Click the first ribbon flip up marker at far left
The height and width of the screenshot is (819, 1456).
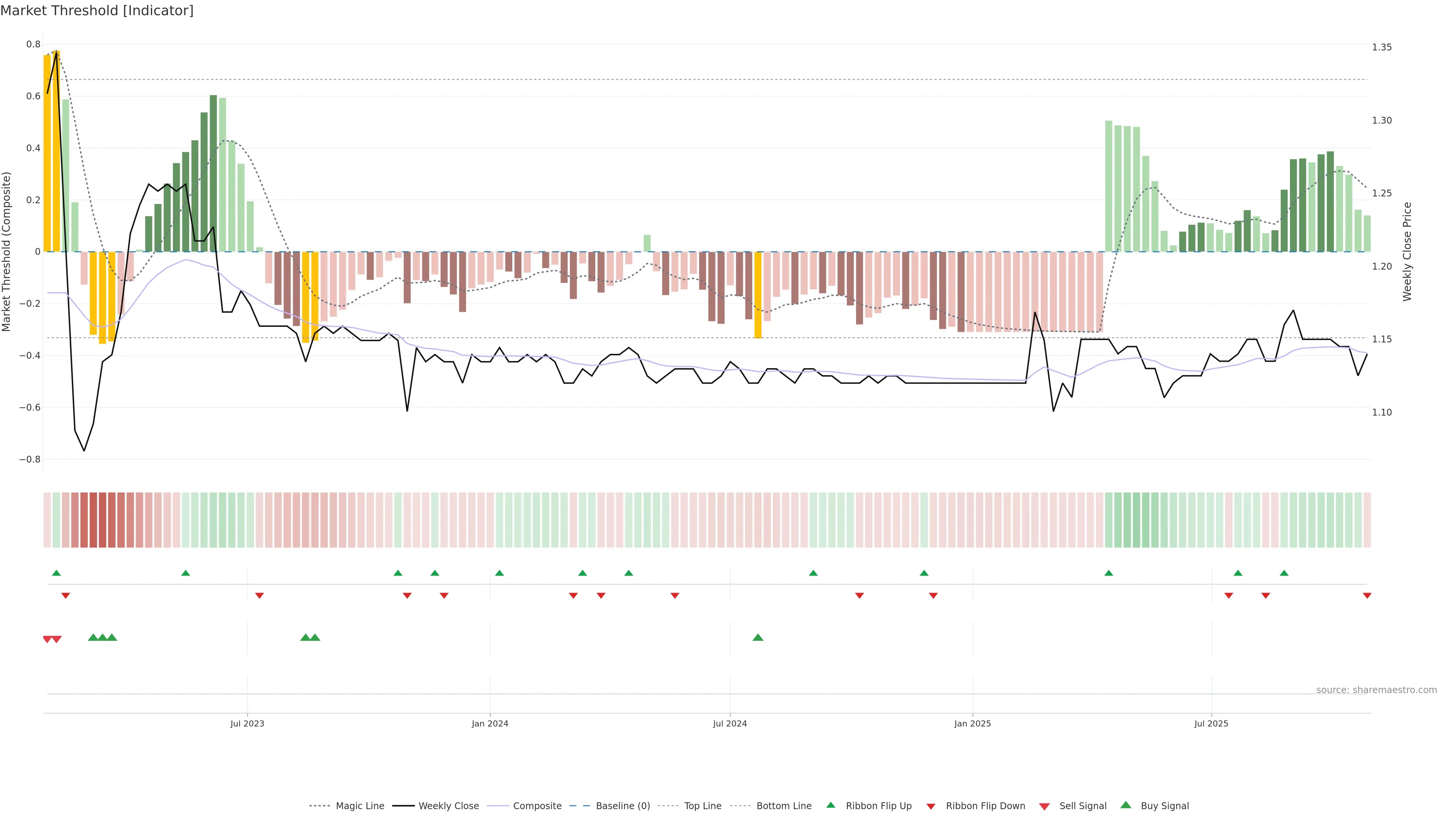pyautogui.click(x=56, y=573)
